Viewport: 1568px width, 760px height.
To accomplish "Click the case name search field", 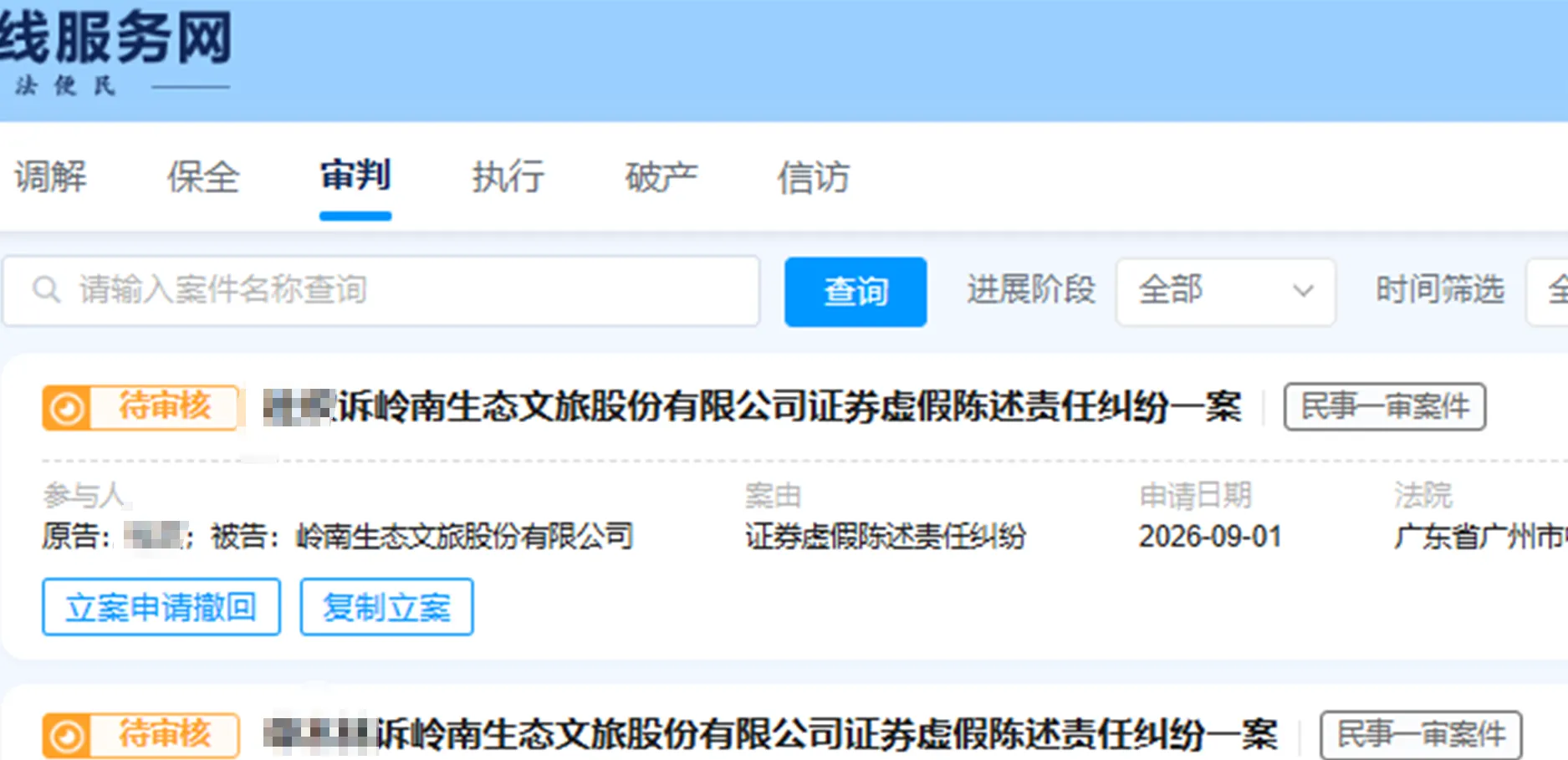I will point(381,291).
